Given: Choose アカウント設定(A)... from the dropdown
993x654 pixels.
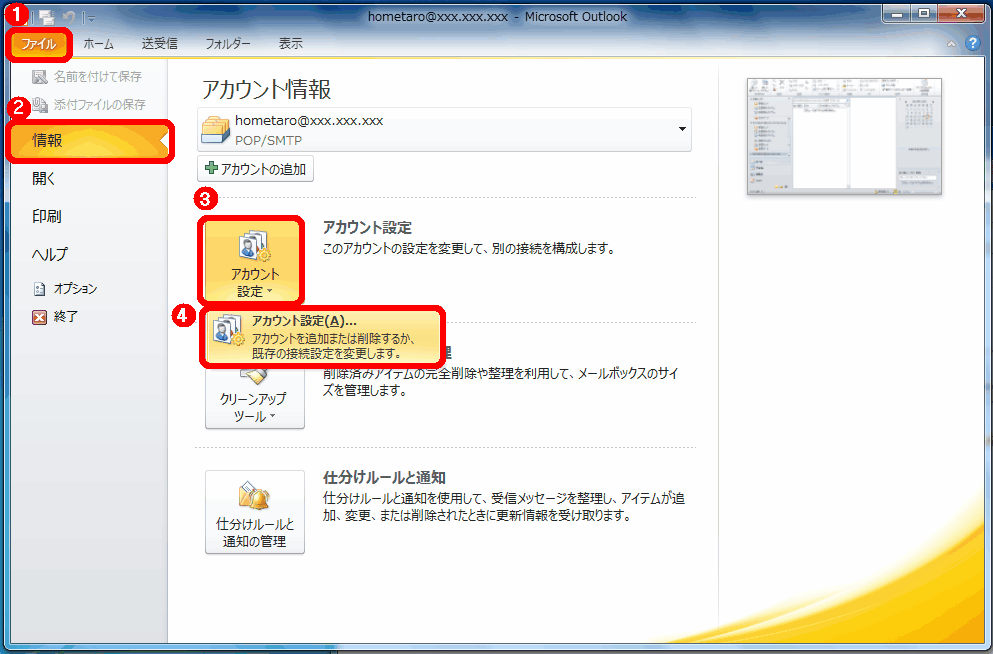Looking at the screenshot, I should [x=323, y=337].
